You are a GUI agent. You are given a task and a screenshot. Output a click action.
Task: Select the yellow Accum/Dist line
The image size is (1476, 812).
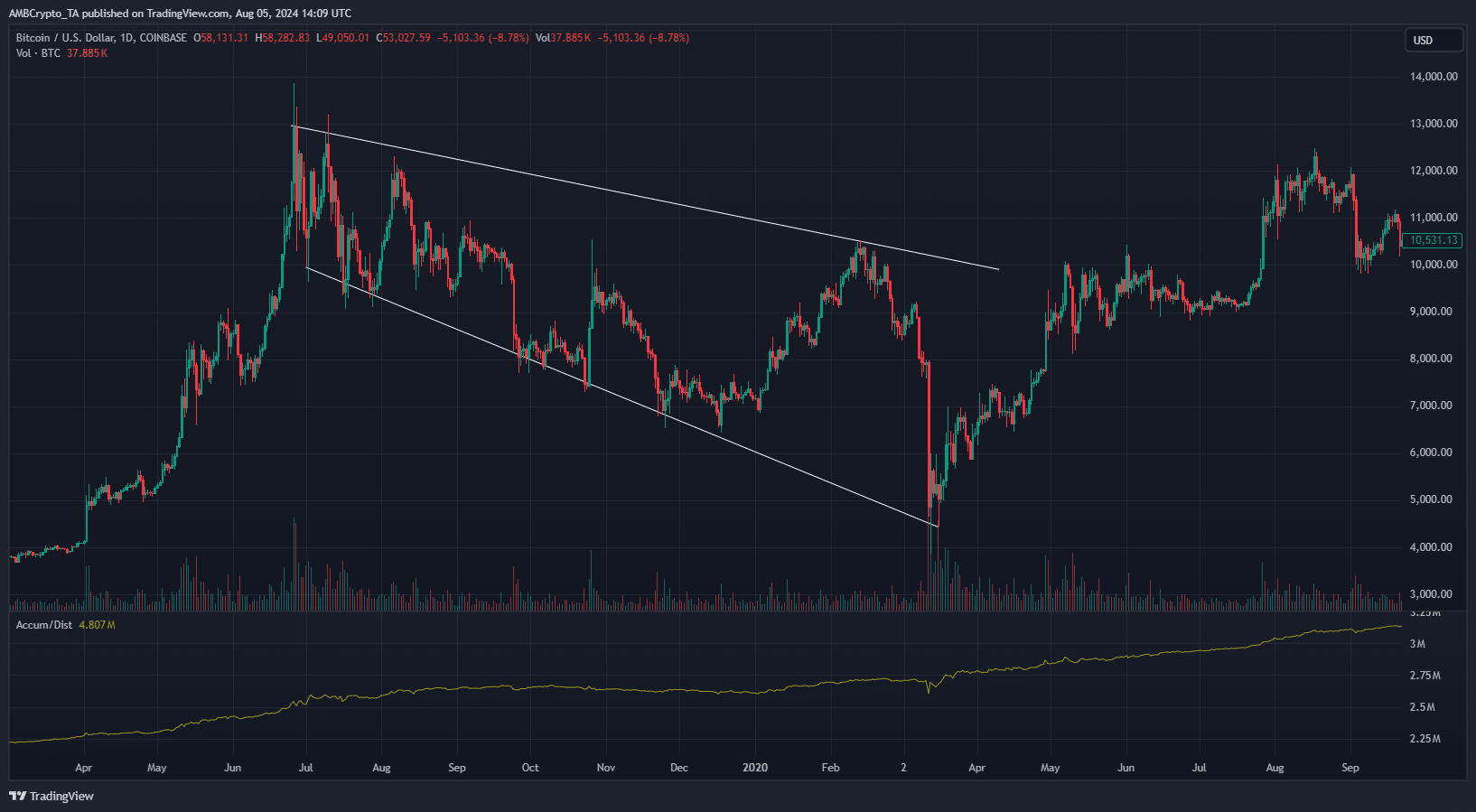705,691
